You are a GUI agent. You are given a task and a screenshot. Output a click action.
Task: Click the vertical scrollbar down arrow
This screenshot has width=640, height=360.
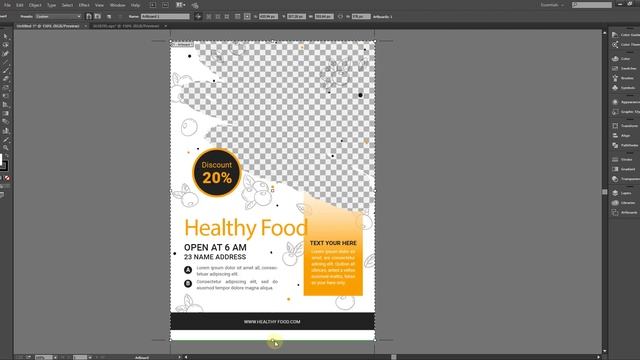click(604, 351)
